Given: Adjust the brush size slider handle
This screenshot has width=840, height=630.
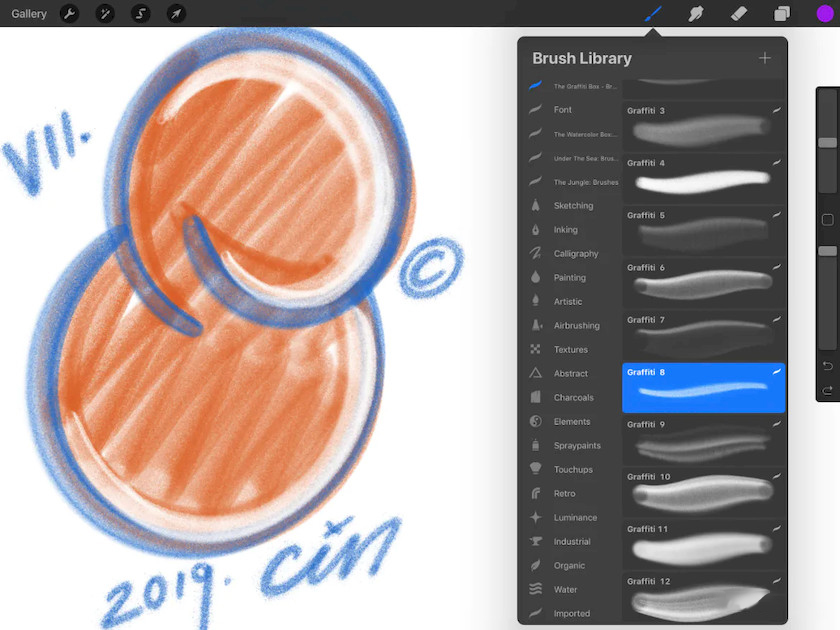Looking at the screenshot, I should coord(827,143).
